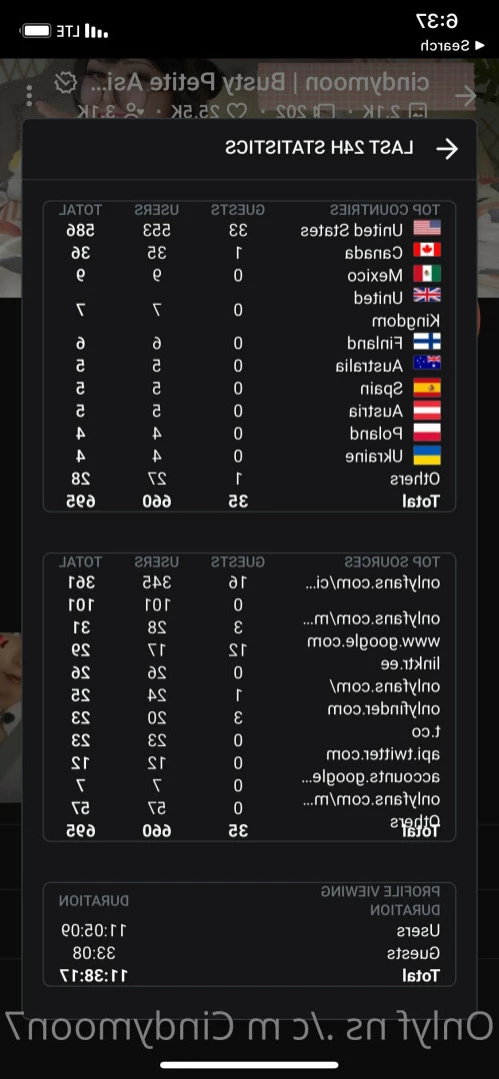Screen dimensions: 499x1079
Task: Tap the verified badge beside cindymoon
Action: [x=65, y=83]
